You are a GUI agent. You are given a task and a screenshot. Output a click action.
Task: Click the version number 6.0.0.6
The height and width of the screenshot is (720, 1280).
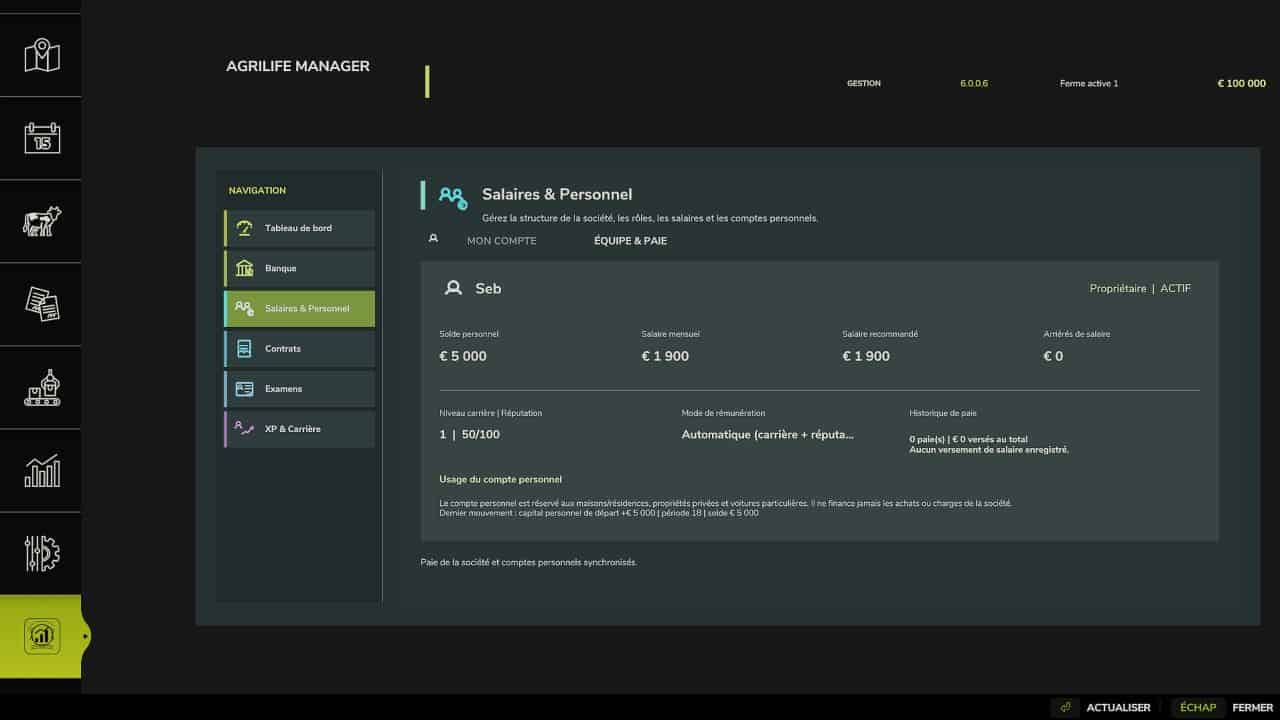click(974, 83)
